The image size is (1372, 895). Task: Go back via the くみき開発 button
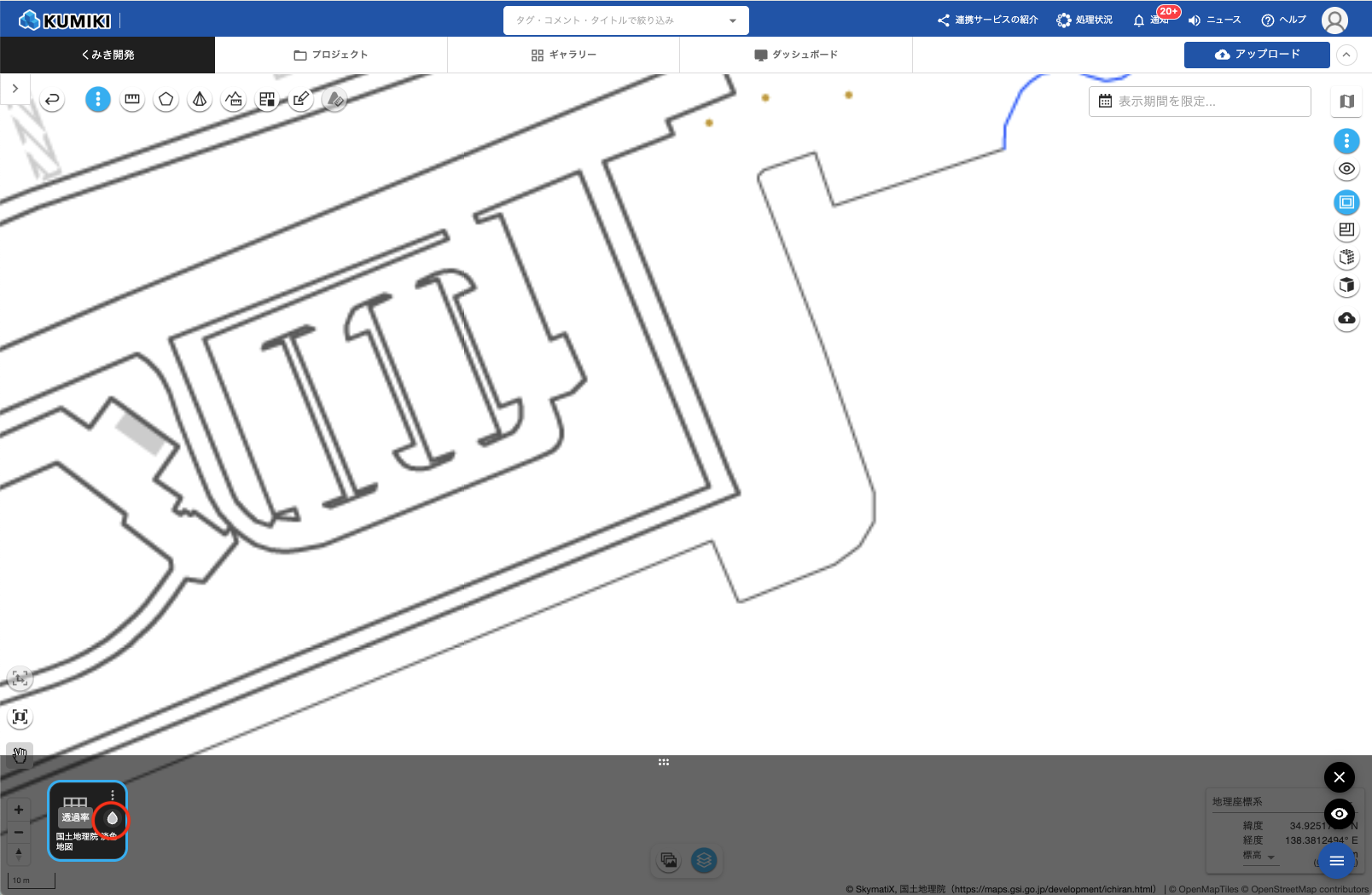(x=108, y=55)
